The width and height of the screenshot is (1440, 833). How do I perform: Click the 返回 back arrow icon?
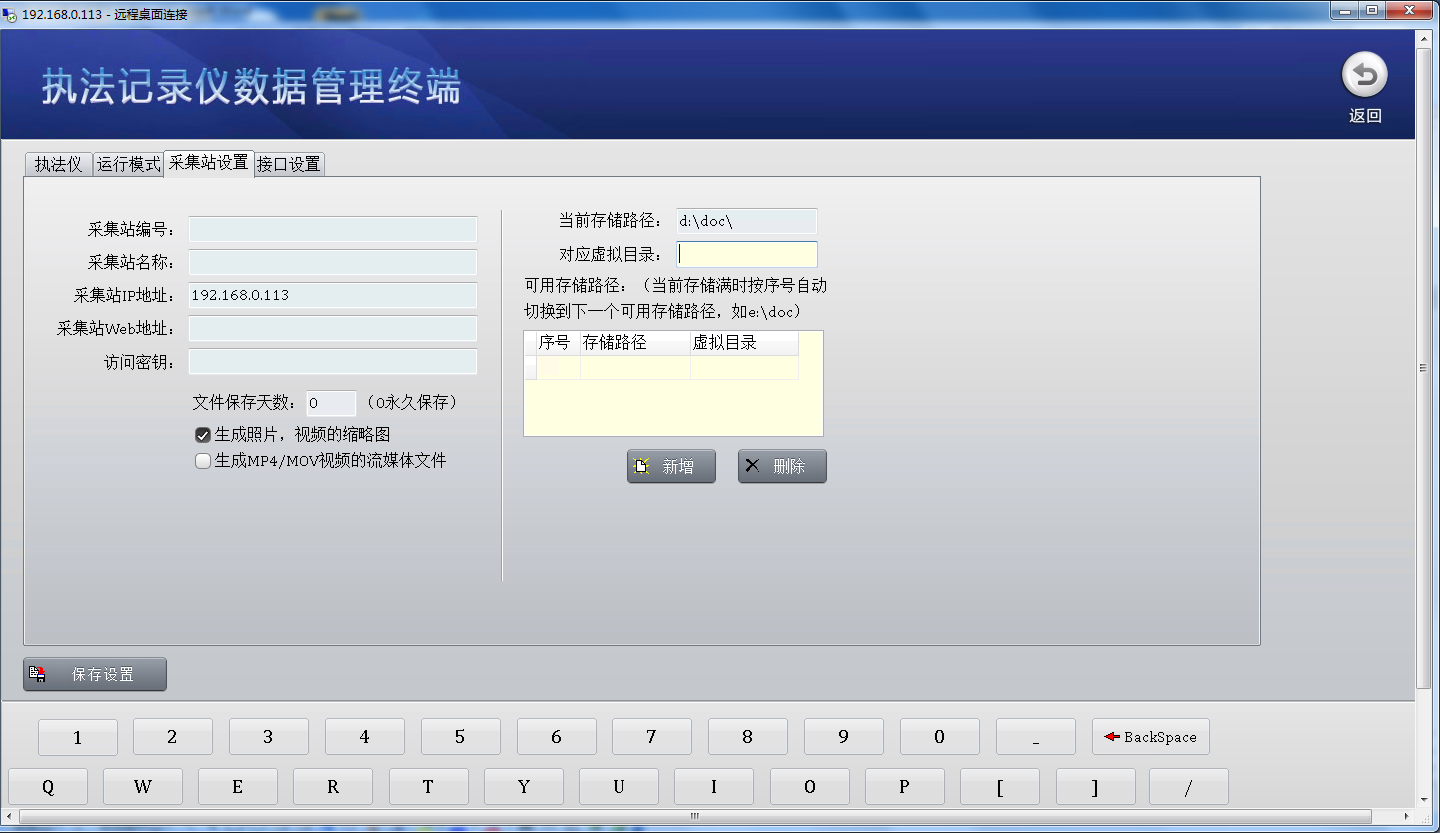click(x=1364, y=76)
